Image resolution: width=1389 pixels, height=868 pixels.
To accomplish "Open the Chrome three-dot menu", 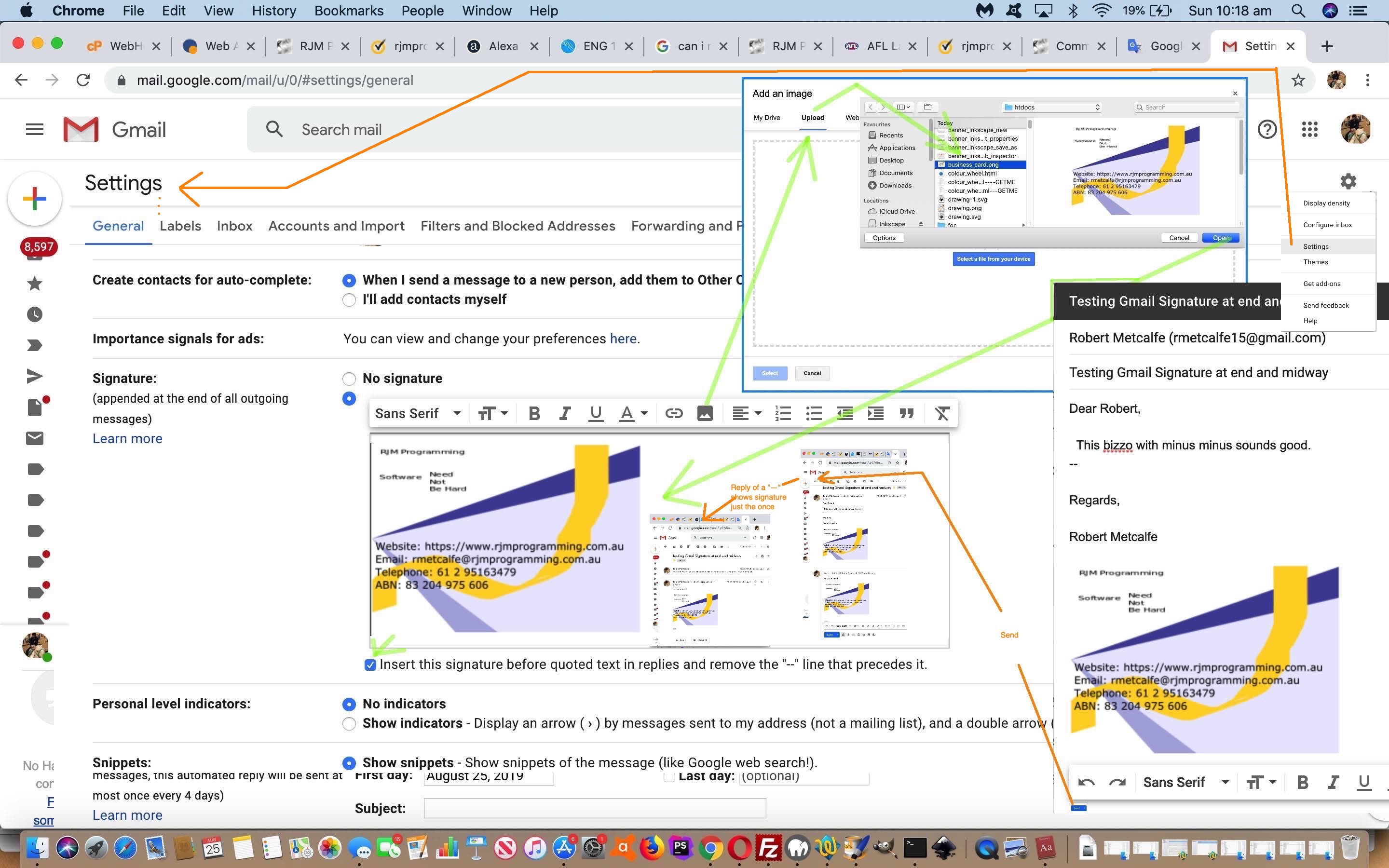I will [1368, 81].
